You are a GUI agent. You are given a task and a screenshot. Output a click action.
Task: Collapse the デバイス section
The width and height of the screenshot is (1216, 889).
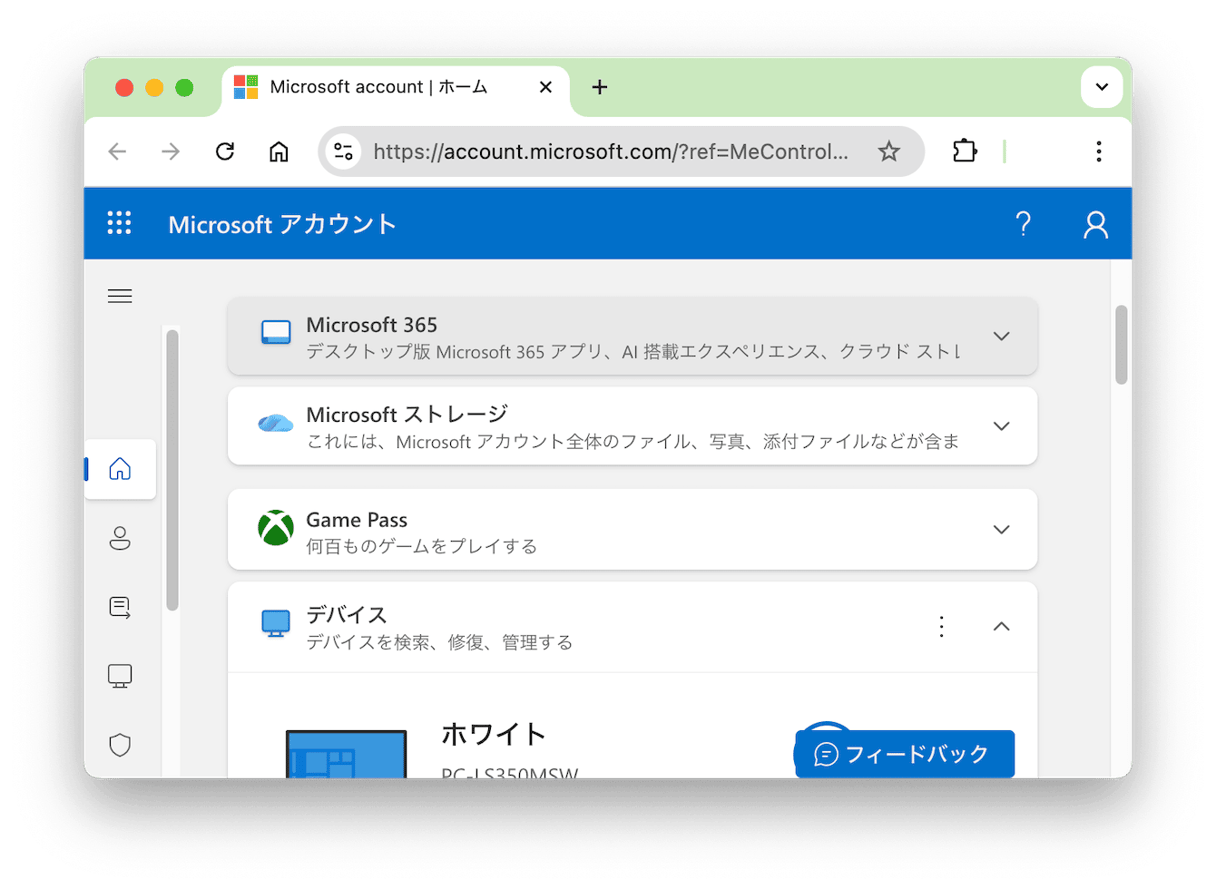click(1001, 626)
